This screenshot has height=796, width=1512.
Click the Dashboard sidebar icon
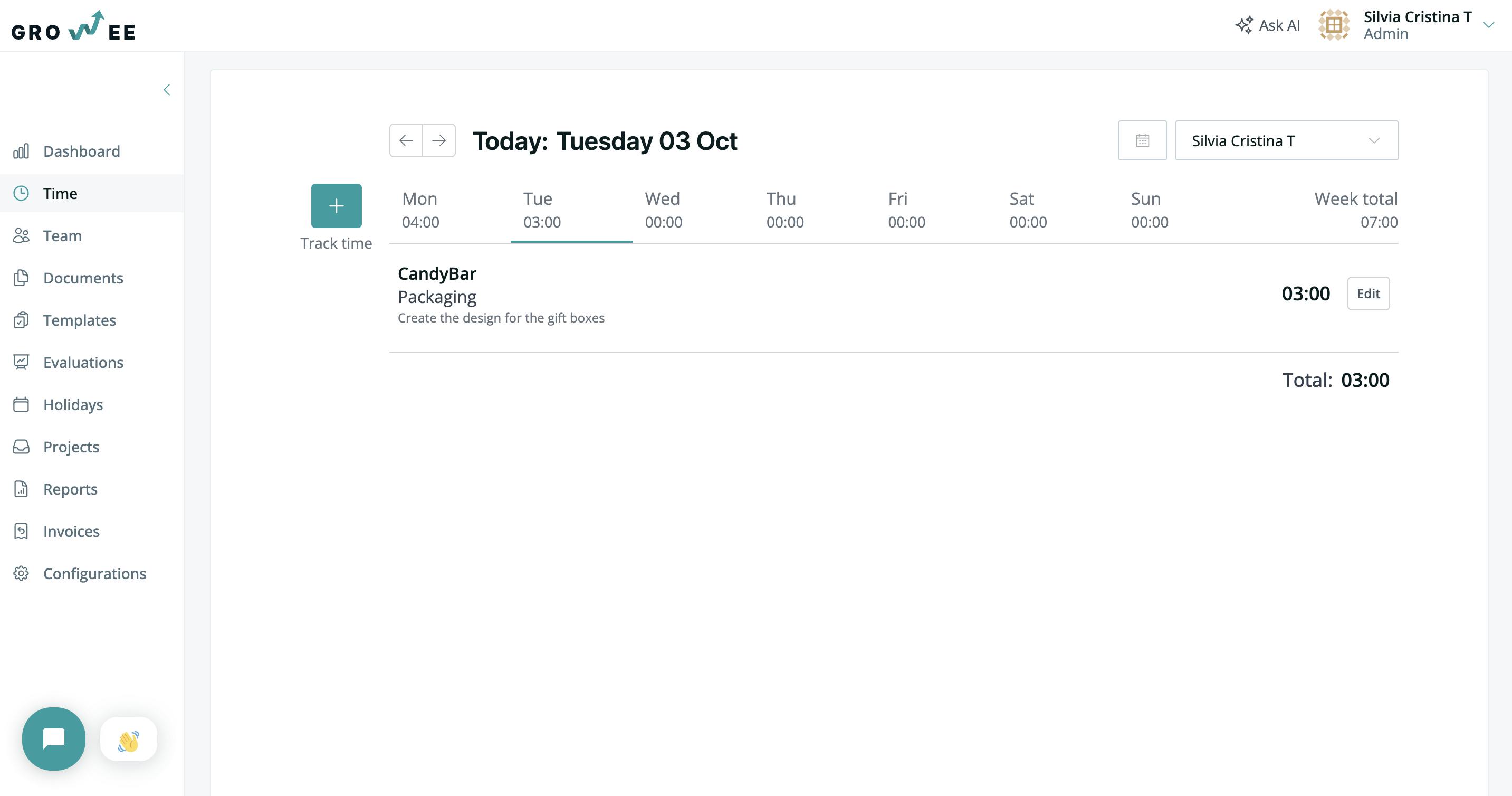(21, 150)
